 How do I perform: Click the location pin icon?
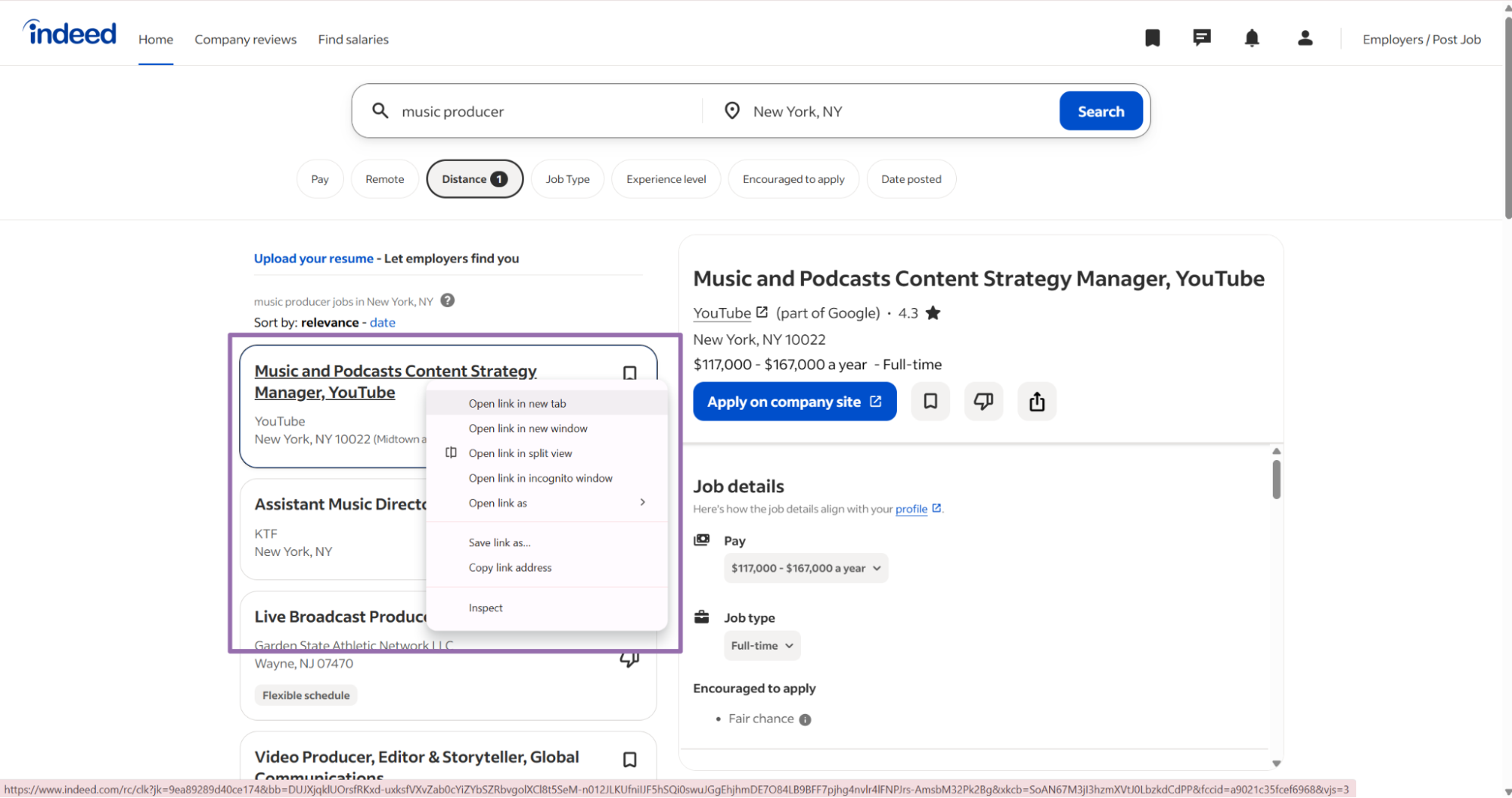(x=731, y=111)
